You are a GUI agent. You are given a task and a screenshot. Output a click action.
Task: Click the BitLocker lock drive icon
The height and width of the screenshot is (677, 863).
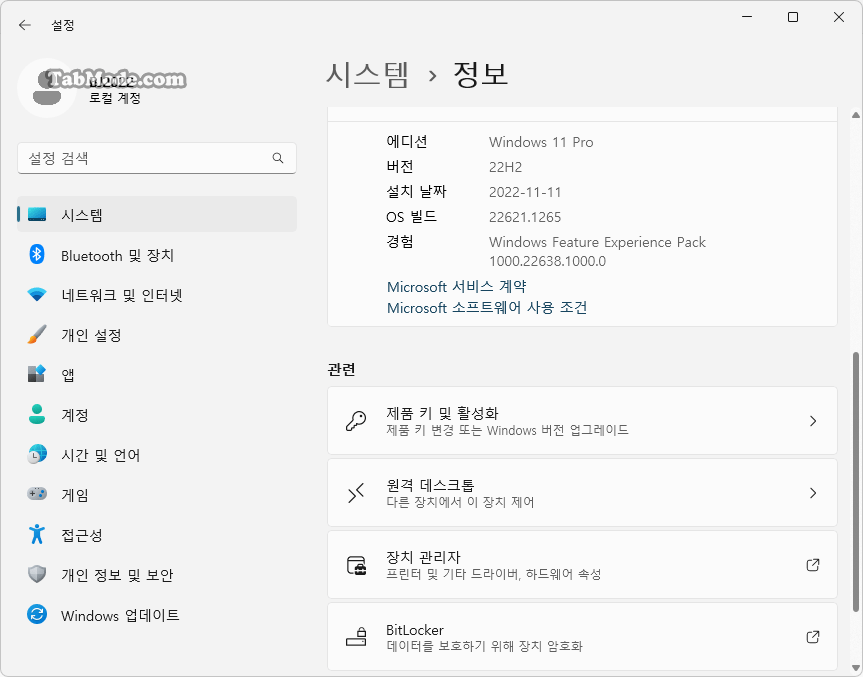coord(356,637)
